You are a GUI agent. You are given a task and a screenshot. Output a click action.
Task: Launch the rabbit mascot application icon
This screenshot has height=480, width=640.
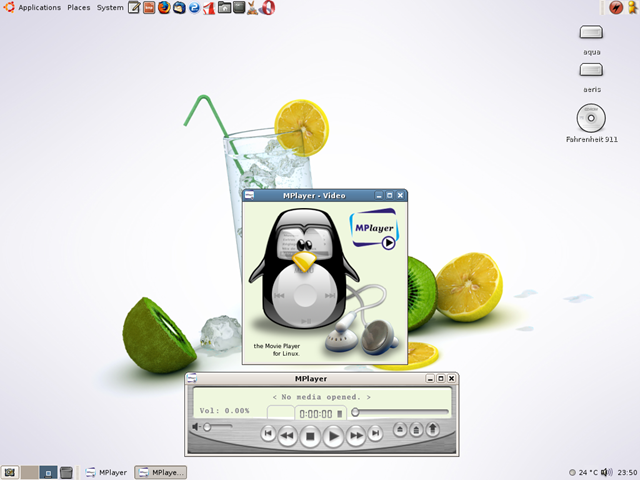click(252, 8)
